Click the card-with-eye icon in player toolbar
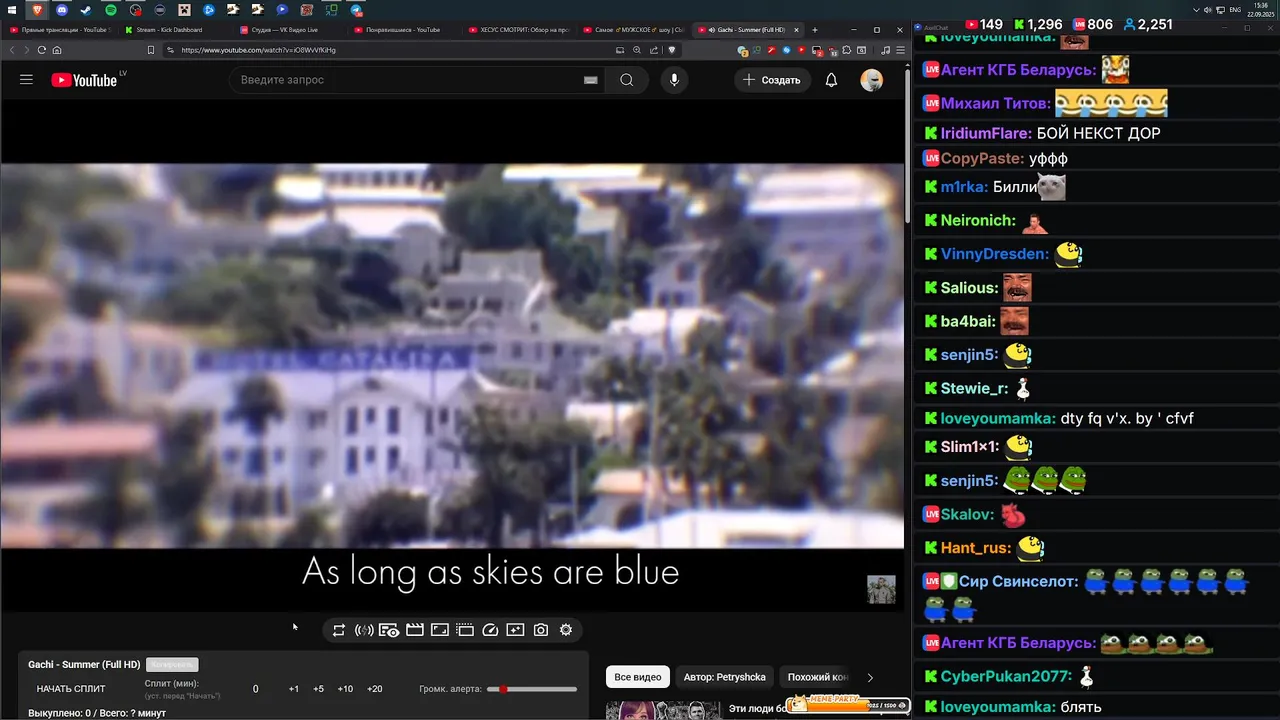 (x=389, y=630)
